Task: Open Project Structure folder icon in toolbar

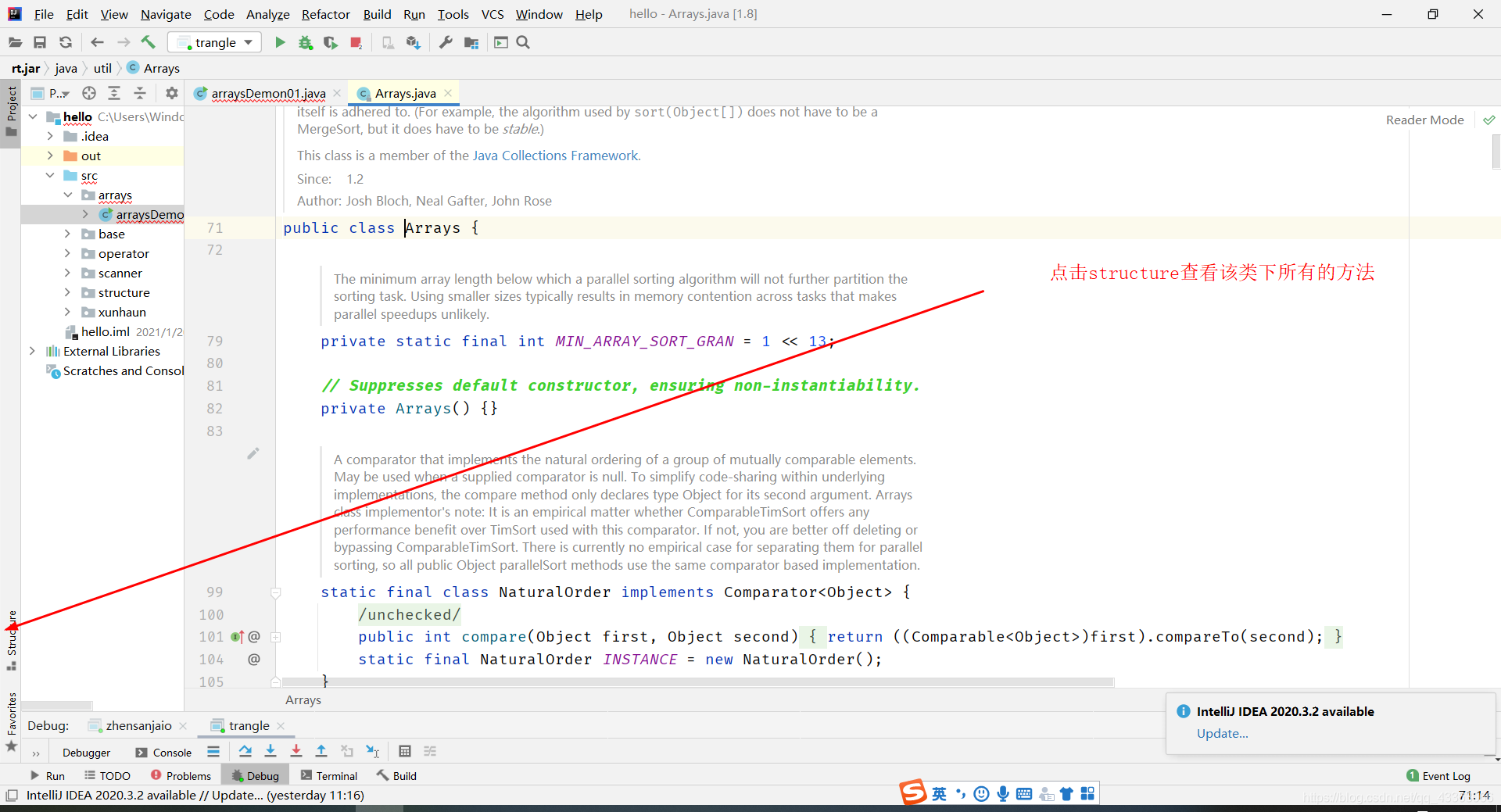Action: click(x=471, y=42)
